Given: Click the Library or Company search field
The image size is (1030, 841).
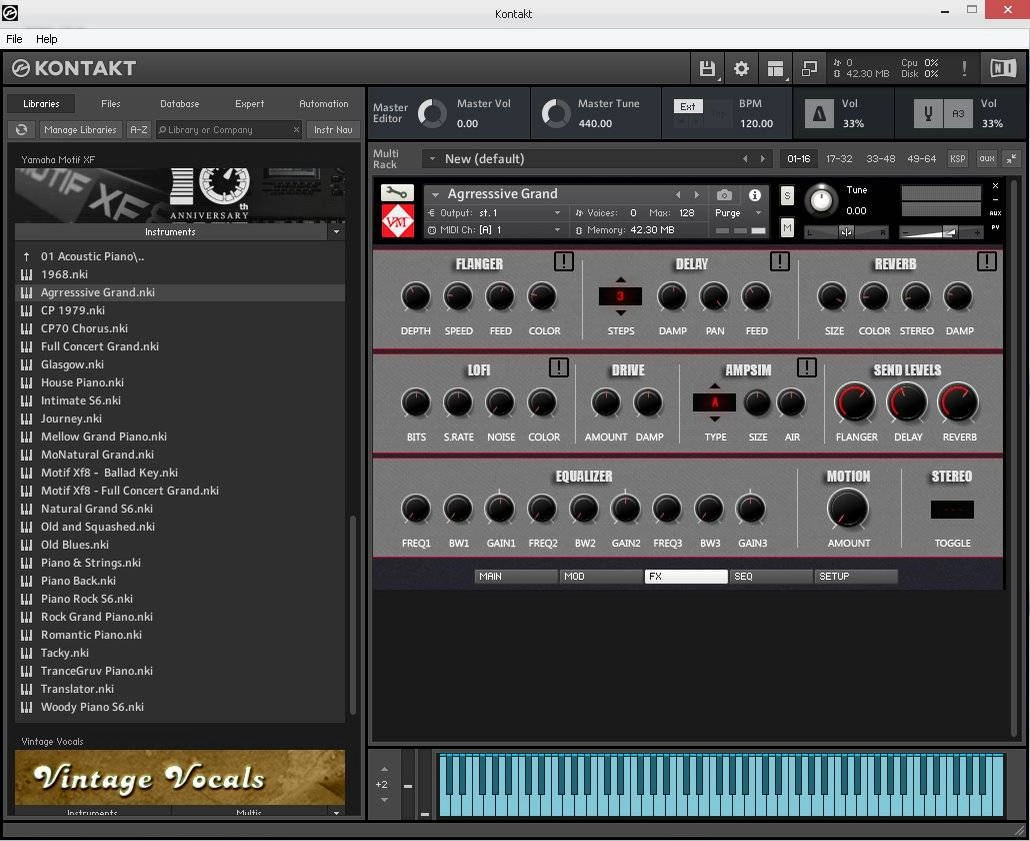Looking at the screenshot, I should (229, 129).
